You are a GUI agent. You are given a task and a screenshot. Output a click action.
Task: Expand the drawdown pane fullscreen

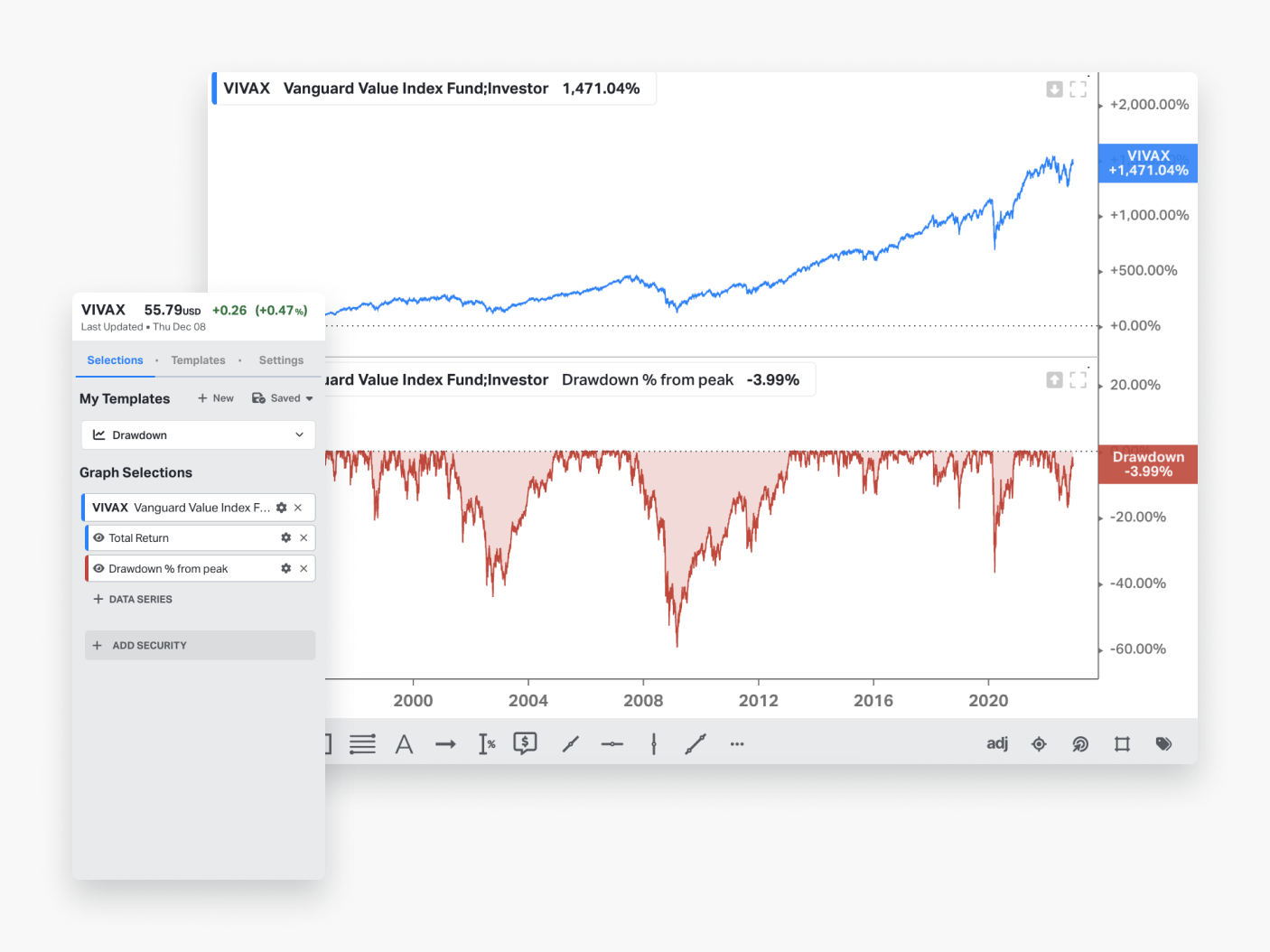1078,380
